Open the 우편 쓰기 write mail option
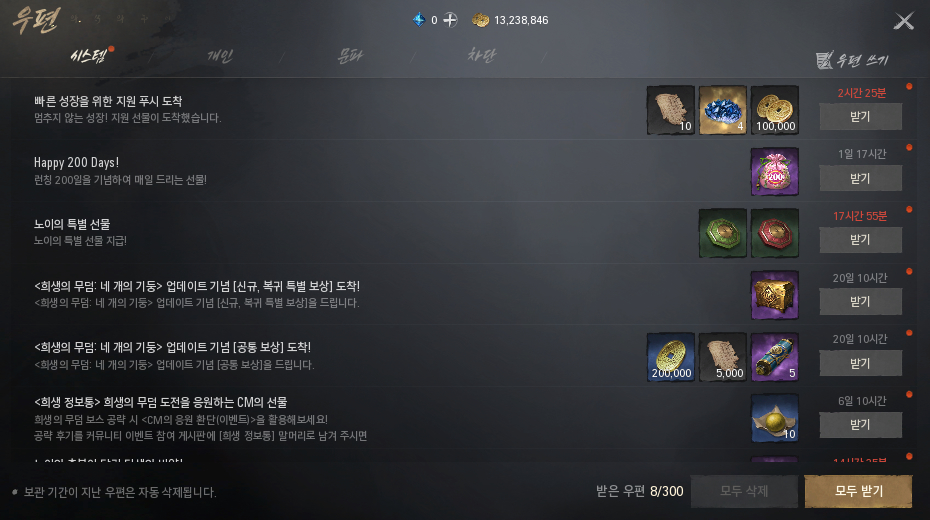 [852, 59]
